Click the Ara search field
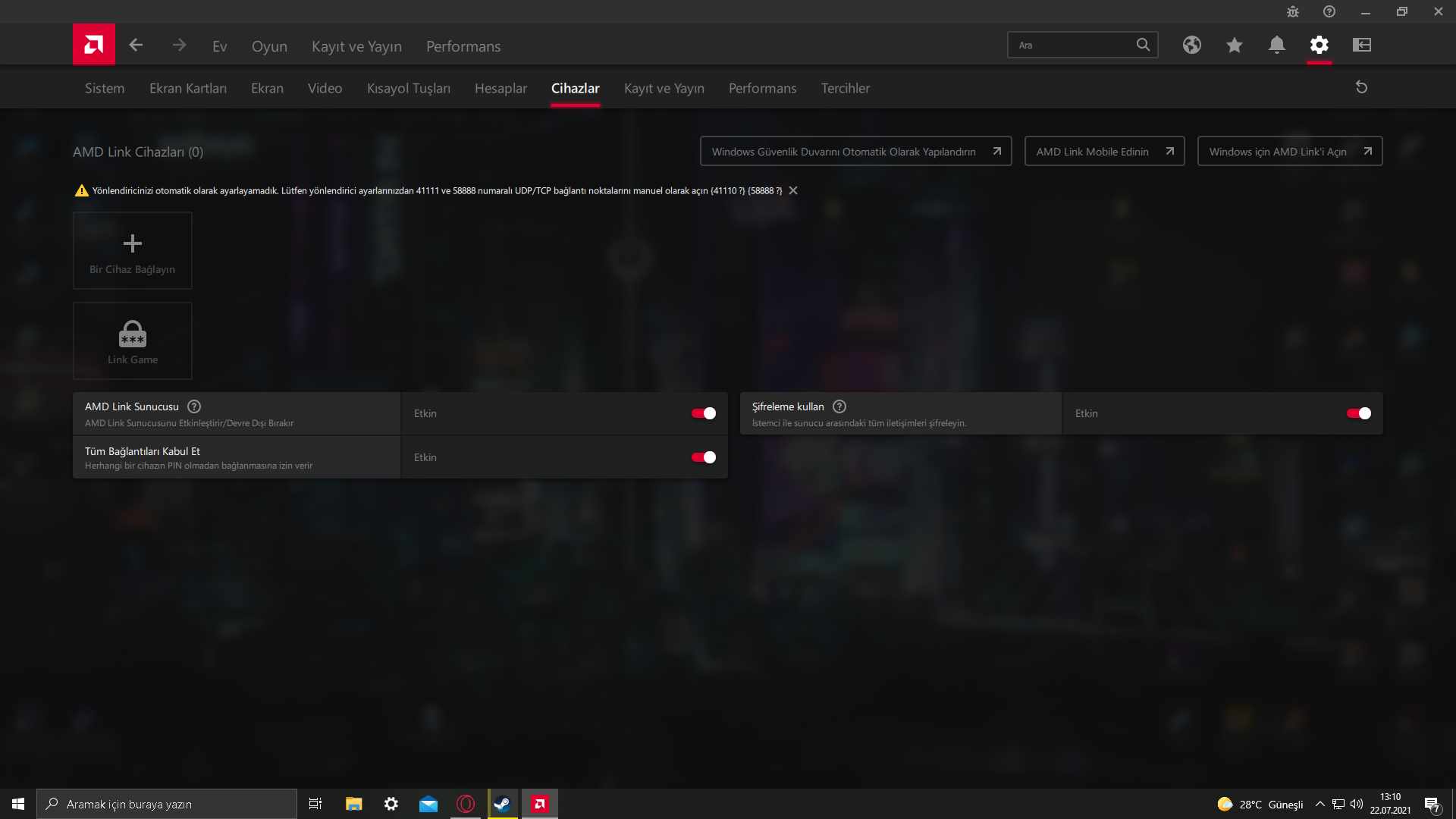Screen dimensions: 1456x819 1077,45
